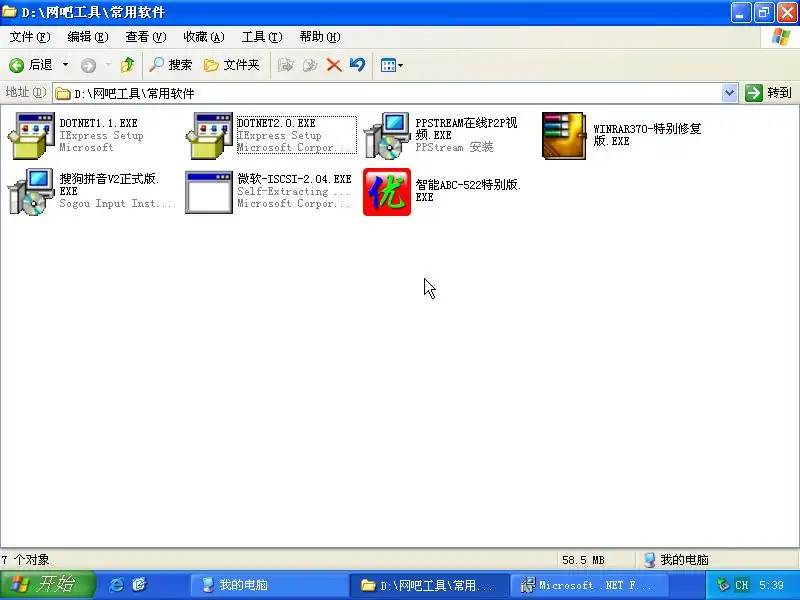Launch Internet Explorer from quick launch
Screen dimensions: 800x600
pyautogui.click(x=116, y=585)
